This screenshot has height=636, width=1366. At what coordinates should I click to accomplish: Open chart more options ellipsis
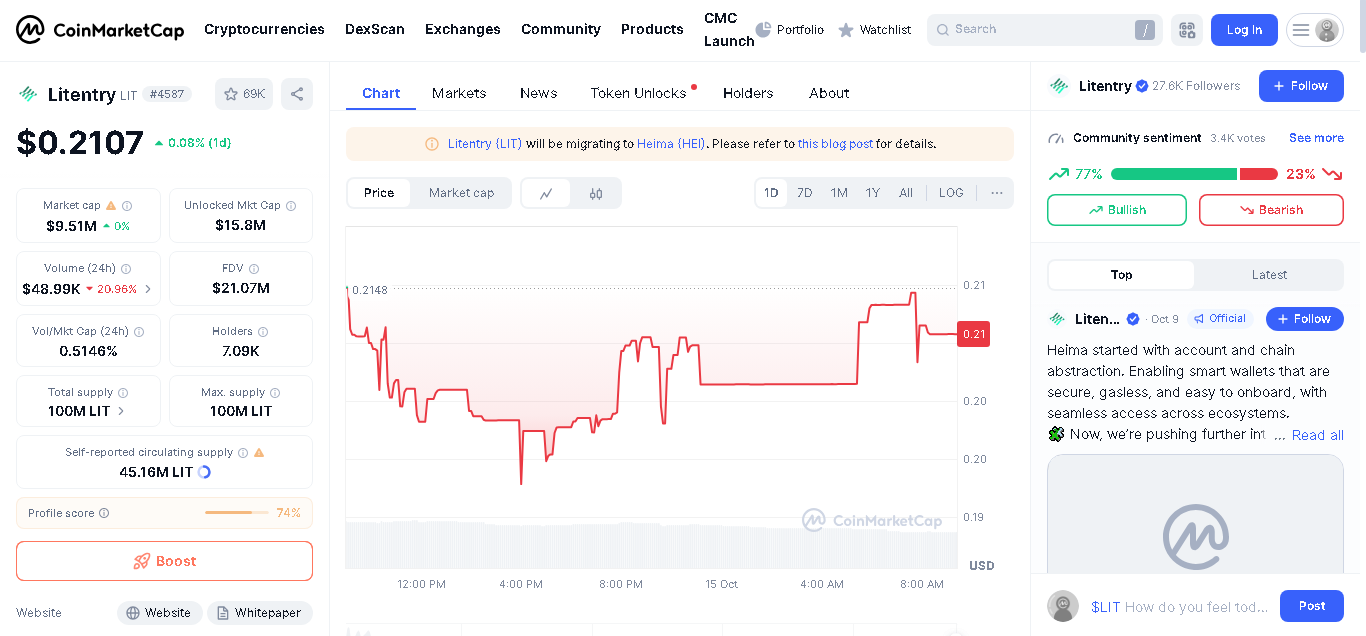pyautogui.click(x=997, y=193)
